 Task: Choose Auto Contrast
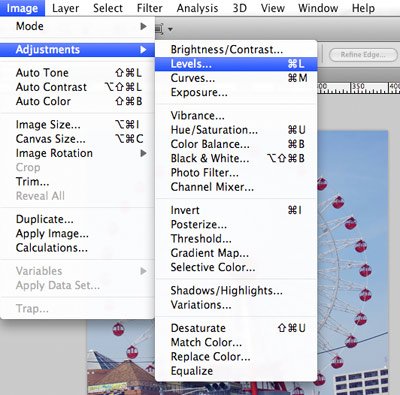[77, 87]
